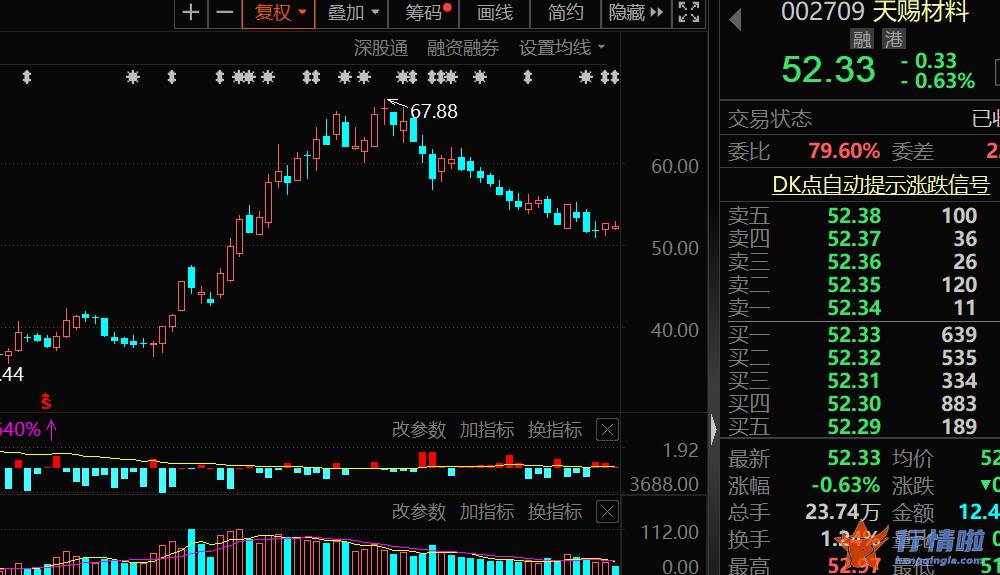
Task: Click 改参数 in volume indicator panel
Action: pos(418,512)
